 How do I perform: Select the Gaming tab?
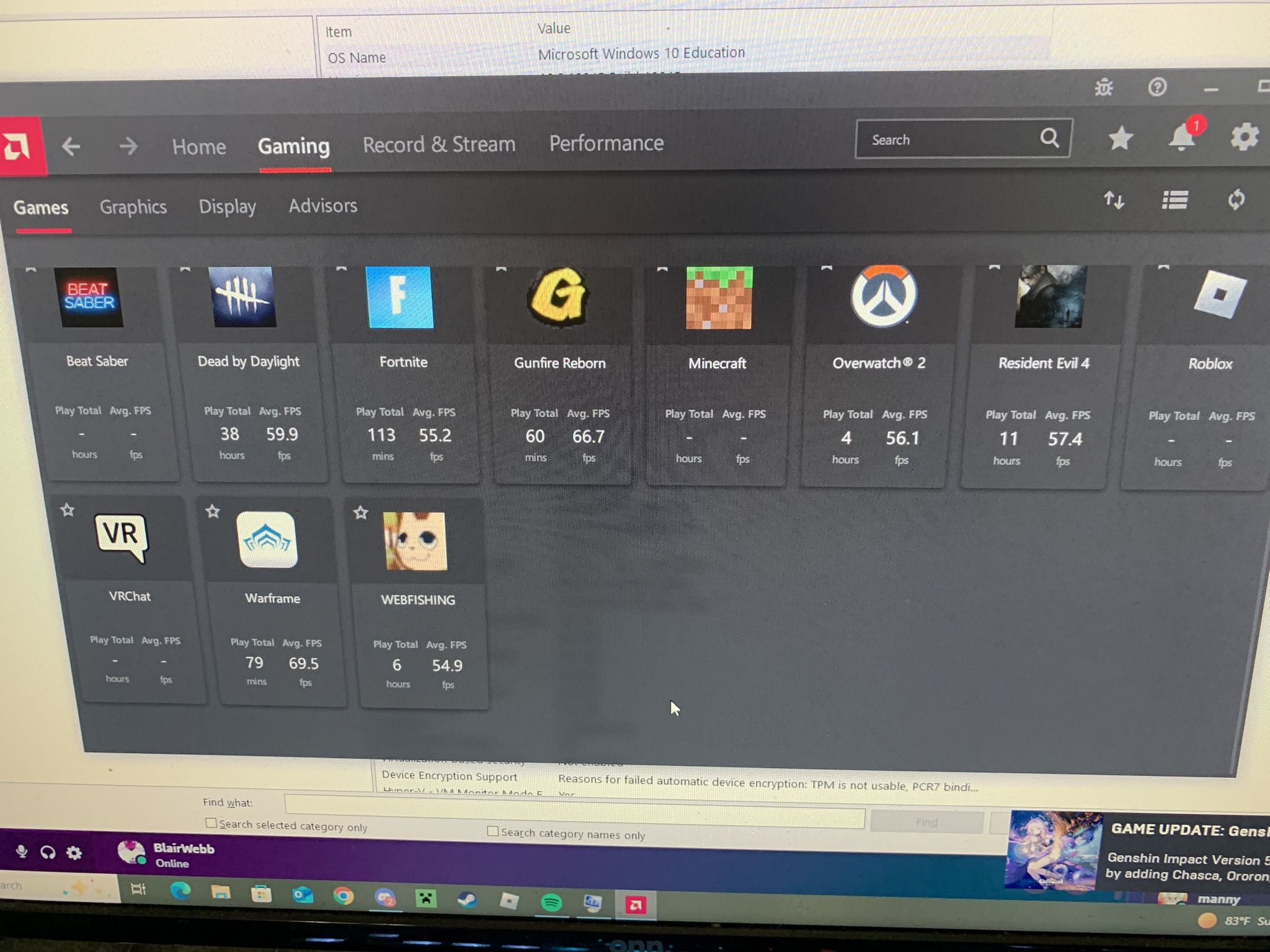coord(294,146)
